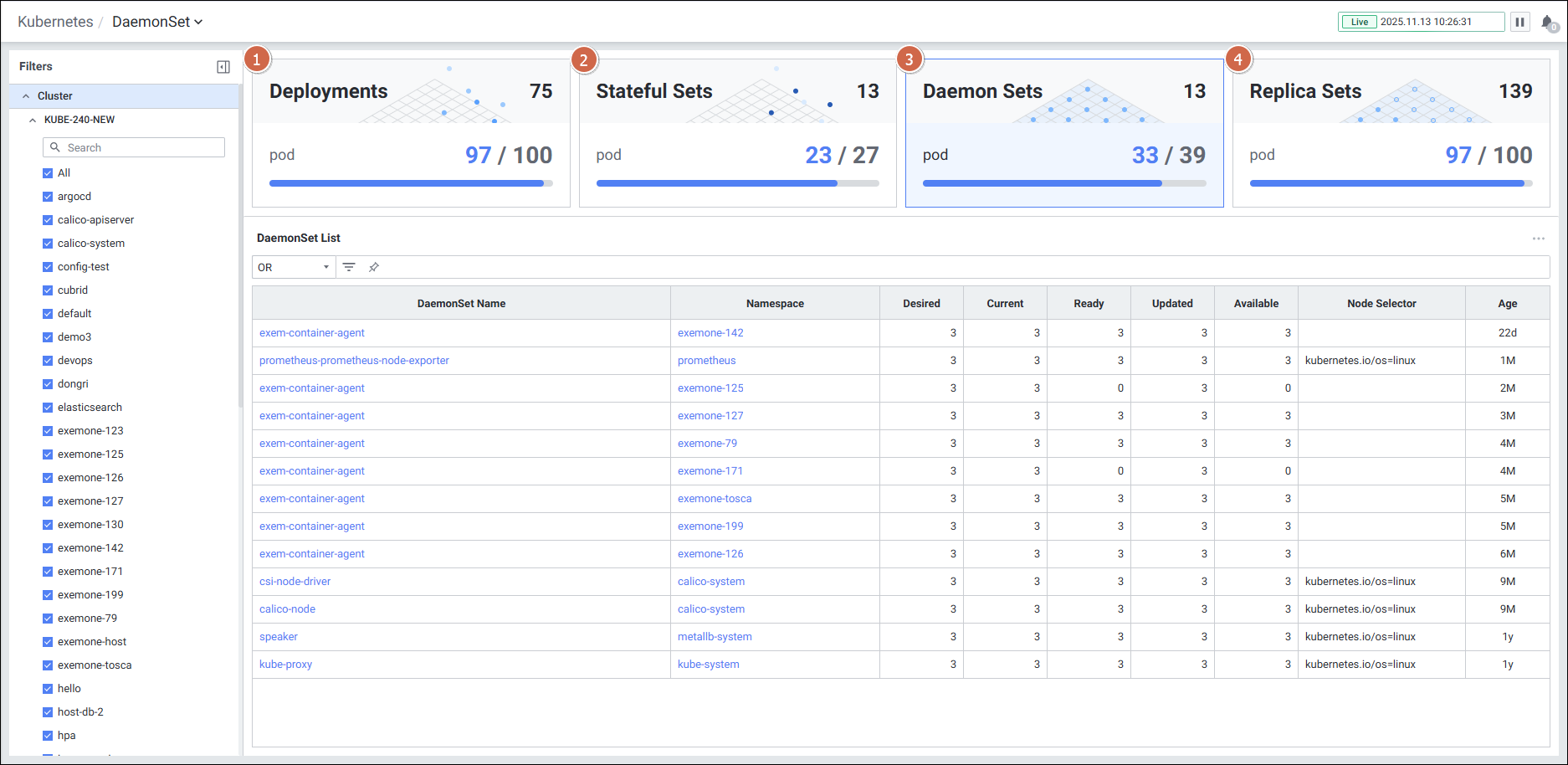Select the Replica Sets summary card

click(1391, 132)
